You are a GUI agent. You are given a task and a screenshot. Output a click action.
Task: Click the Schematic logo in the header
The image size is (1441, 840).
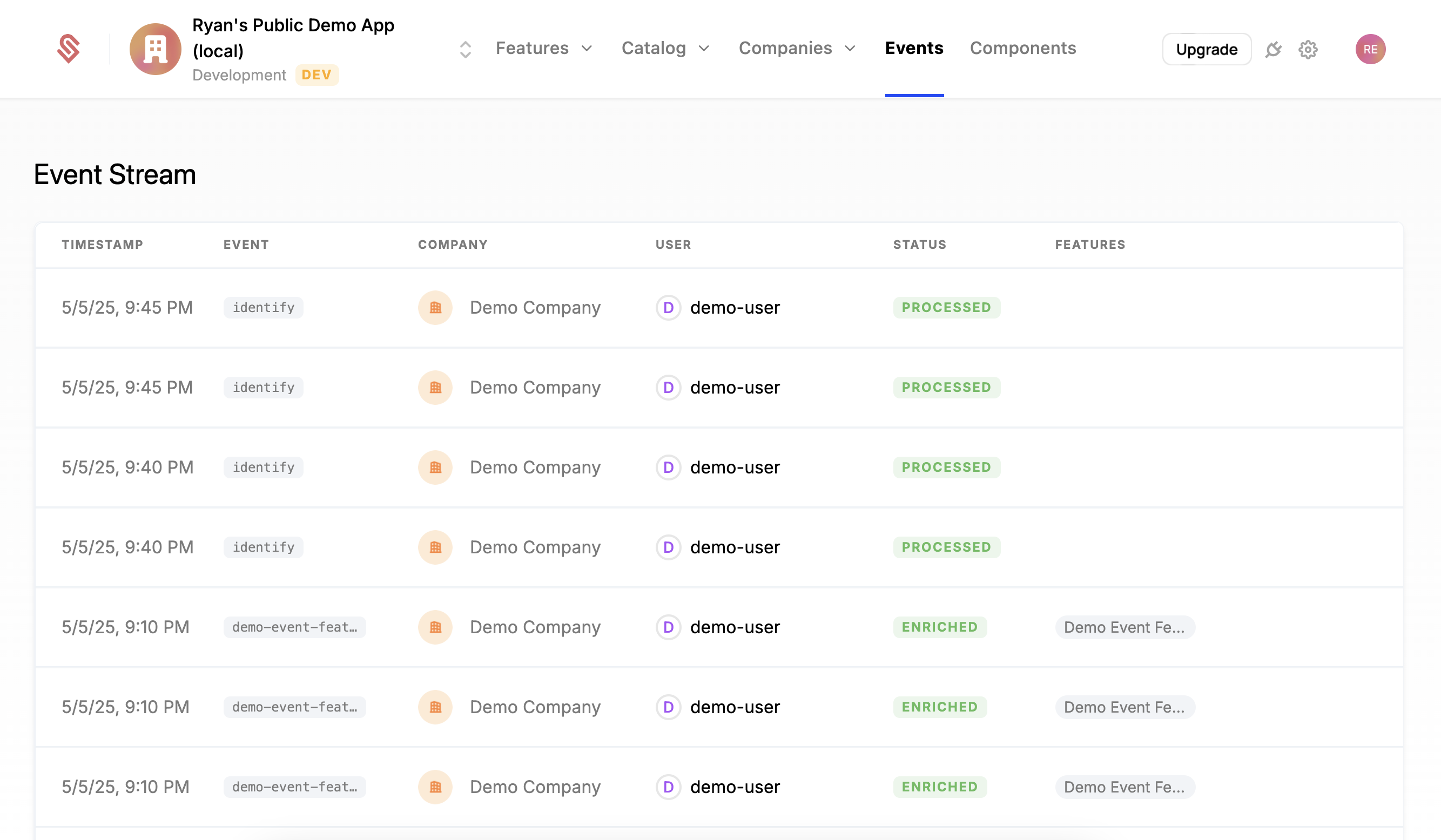point(69,49)
